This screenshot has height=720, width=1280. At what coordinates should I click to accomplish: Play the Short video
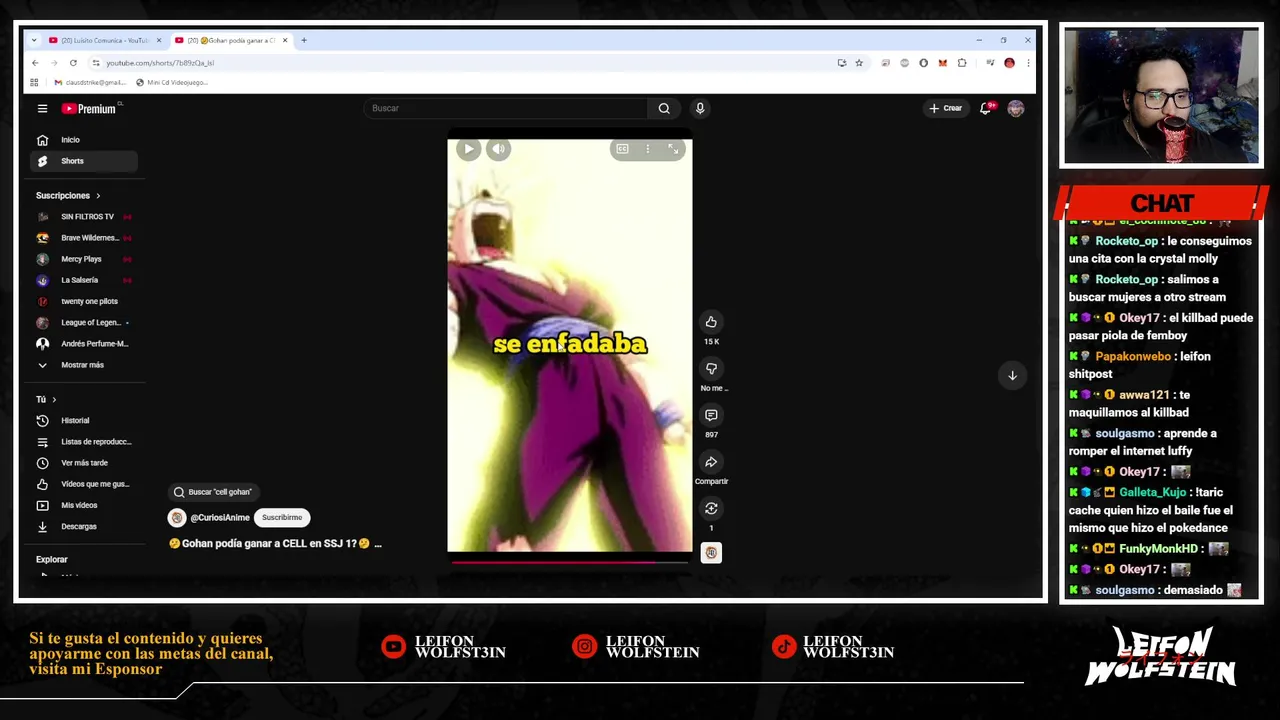468,149
